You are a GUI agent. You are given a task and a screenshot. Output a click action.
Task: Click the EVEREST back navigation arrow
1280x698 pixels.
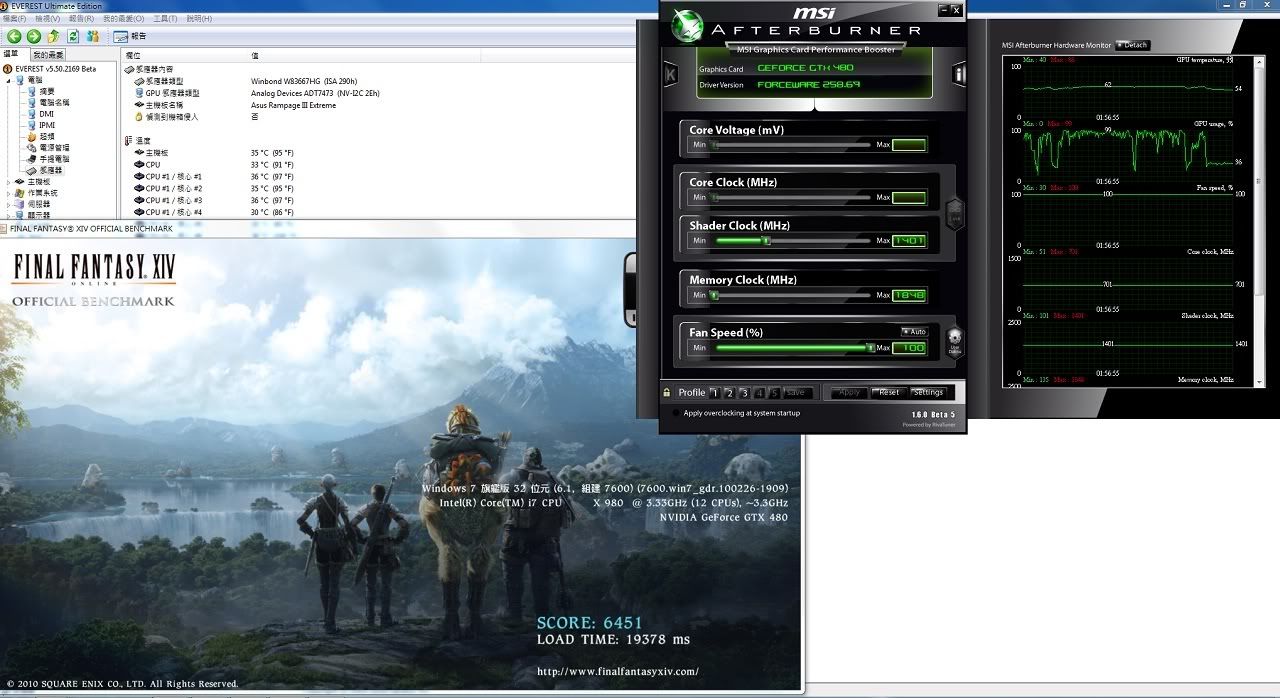[14, 36]
